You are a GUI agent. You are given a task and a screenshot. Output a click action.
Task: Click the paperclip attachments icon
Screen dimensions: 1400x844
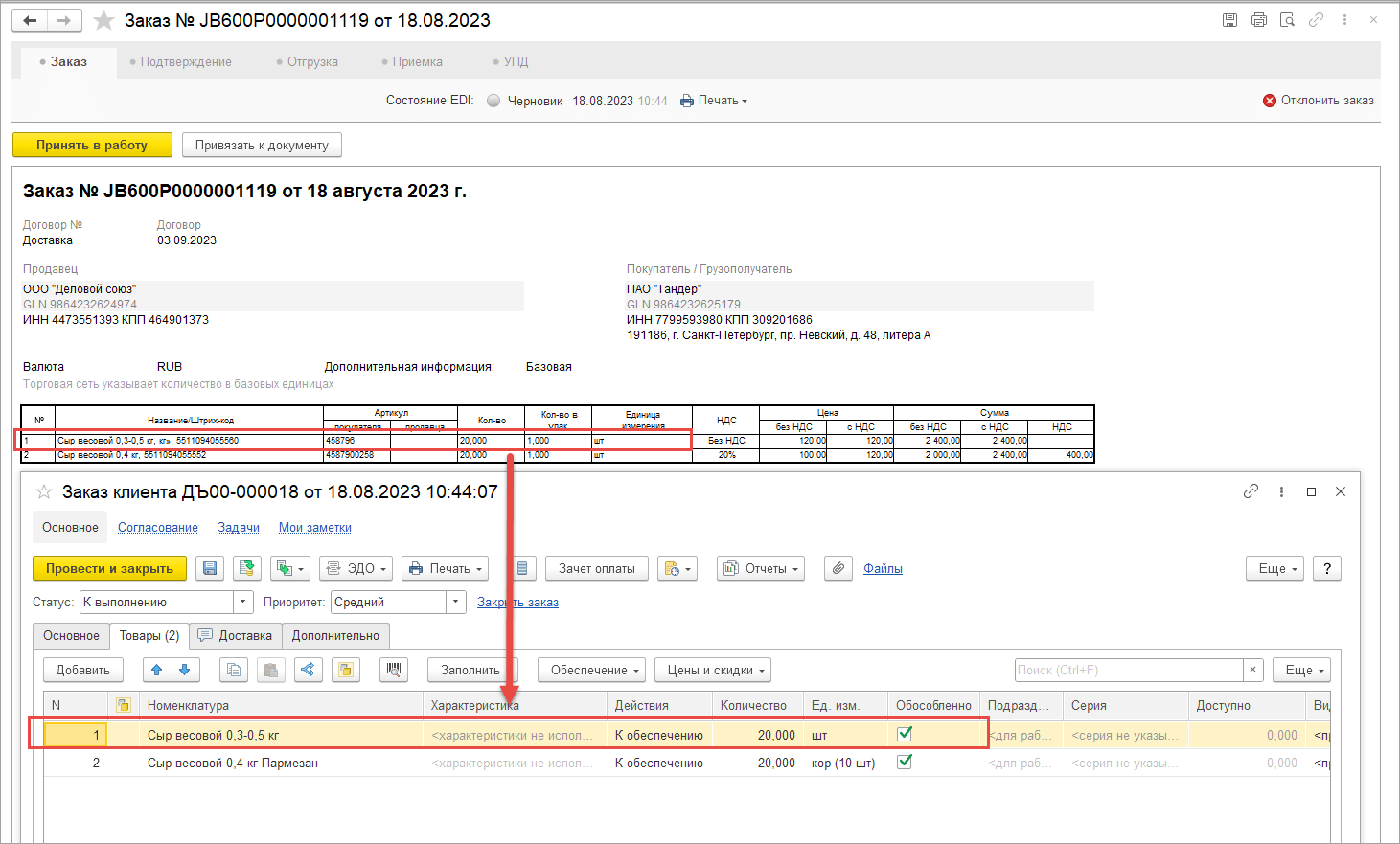[x=838, y=568]
